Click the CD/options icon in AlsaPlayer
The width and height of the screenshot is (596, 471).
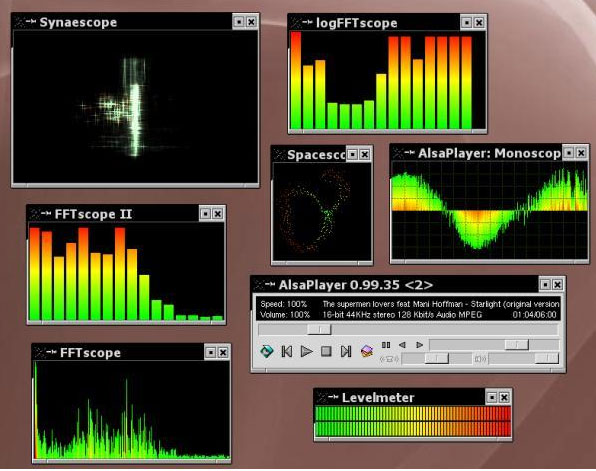[x=266, y=351]
